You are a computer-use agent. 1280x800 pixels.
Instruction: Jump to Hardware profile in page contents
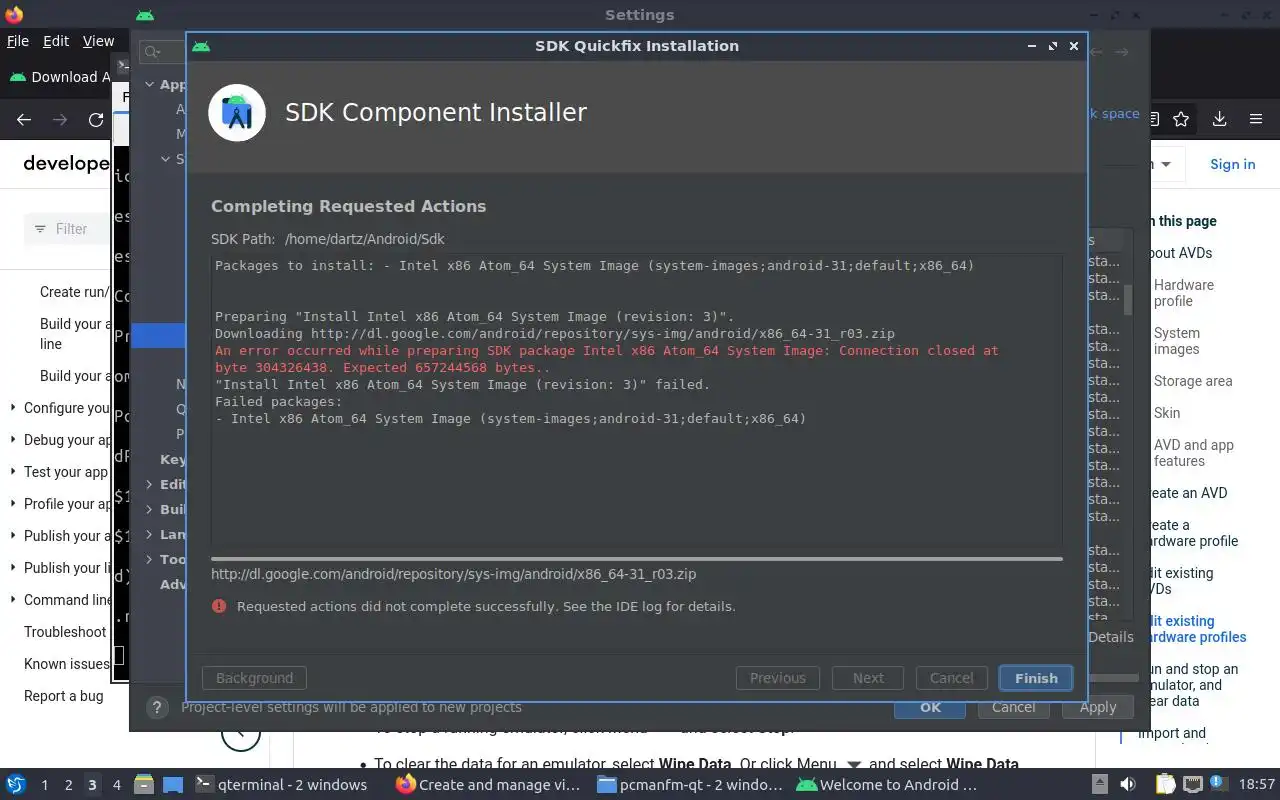[x=1184, y=293]
